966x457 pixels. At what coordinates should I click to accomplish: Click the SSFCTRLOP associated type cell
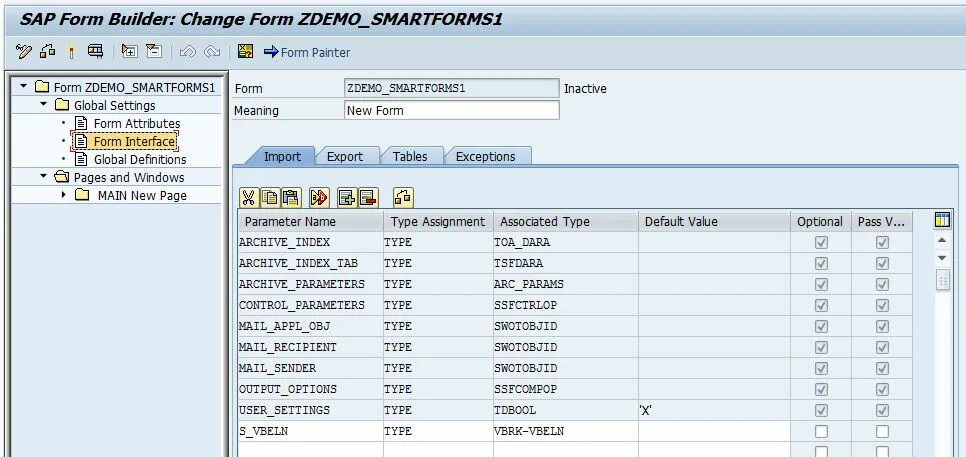tap(566, 305)
